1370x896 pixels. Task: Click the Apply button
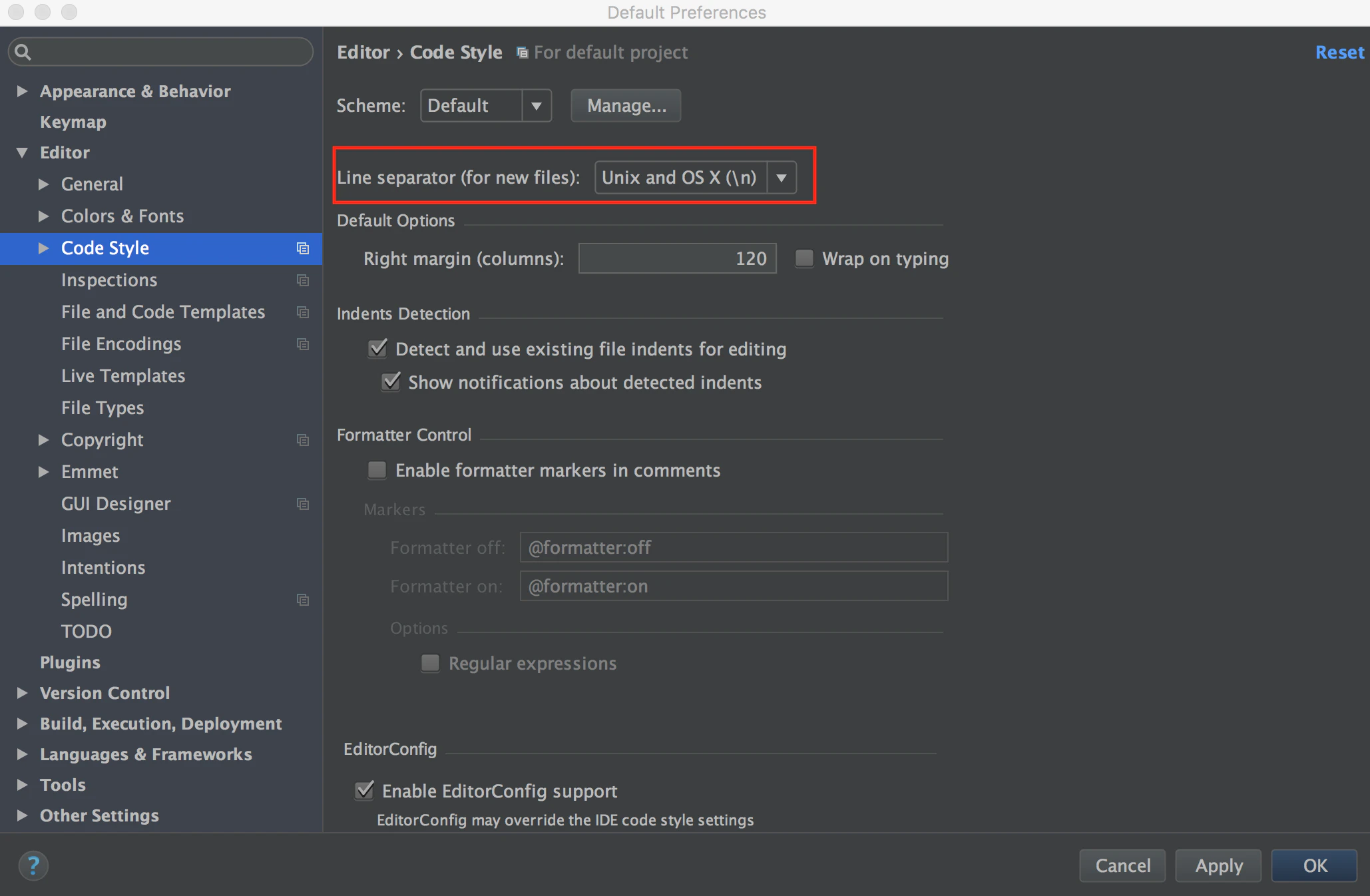[x=1218, y=865]
